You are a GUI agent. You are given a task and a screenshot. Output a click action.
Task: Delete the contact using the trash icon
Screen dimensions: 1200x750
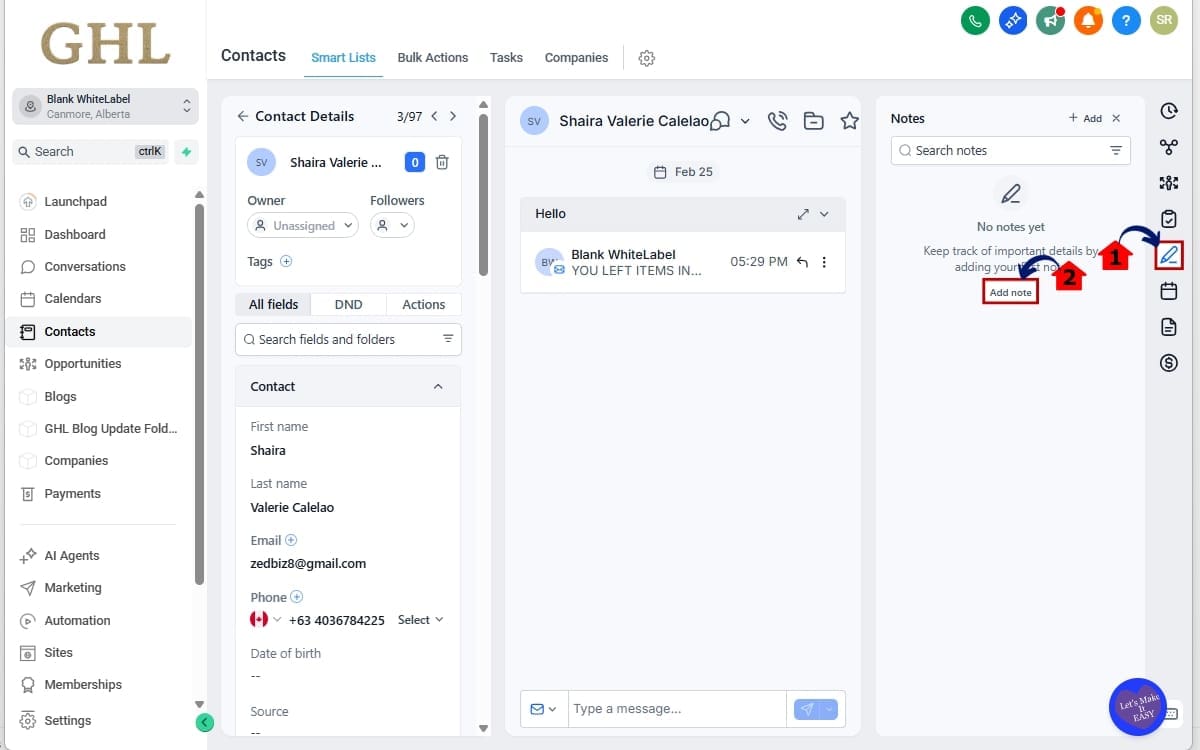[442, 161]
